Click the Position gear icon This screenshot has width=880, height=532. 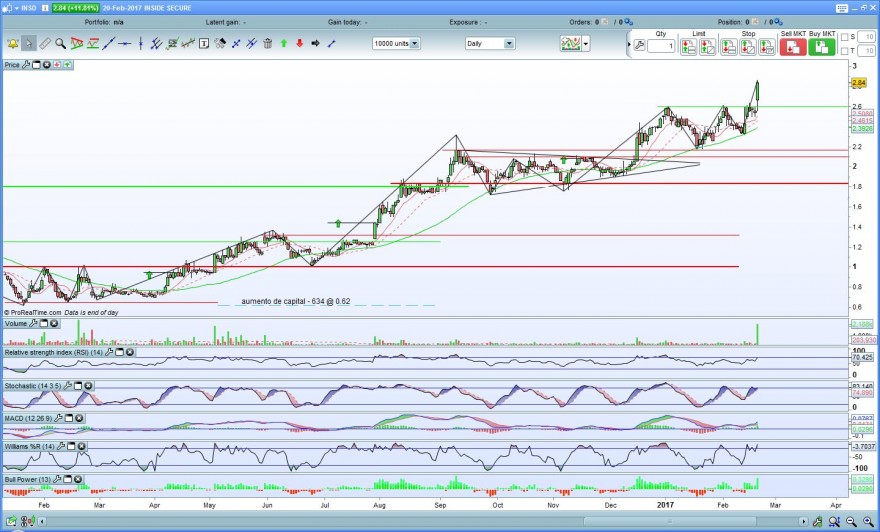780,22
